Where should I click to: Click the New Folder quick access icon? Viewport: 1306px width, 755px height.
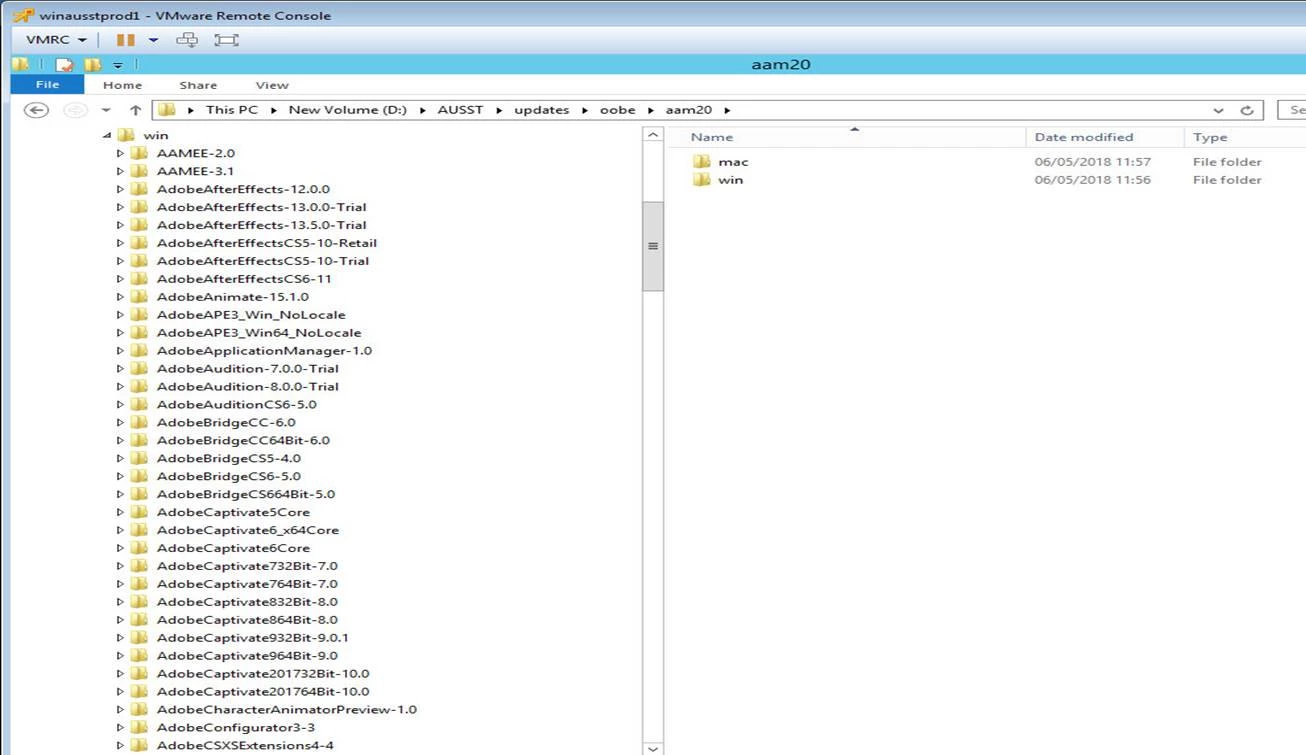[x=92, y=65]
